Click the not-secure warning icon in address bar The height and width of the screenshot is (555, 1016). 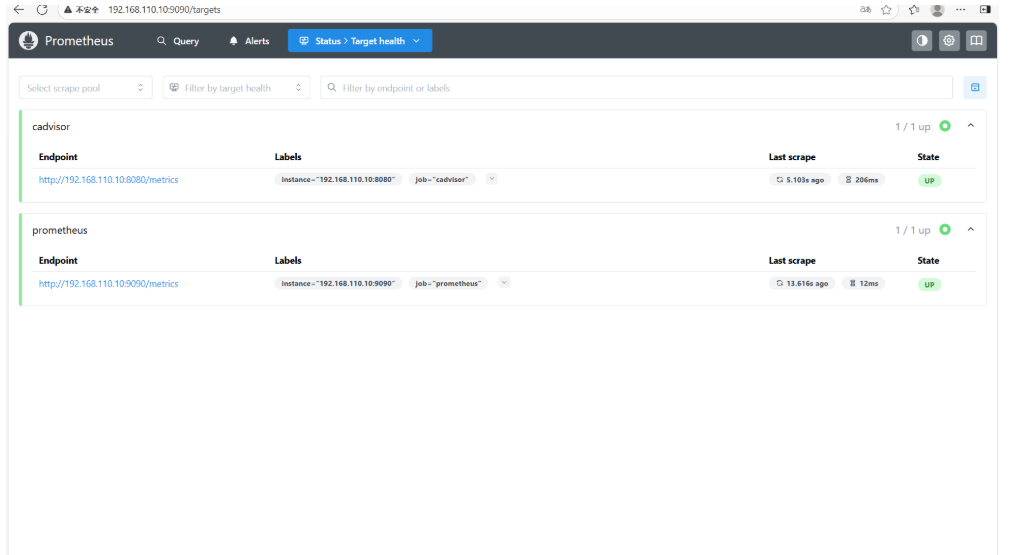67,10
